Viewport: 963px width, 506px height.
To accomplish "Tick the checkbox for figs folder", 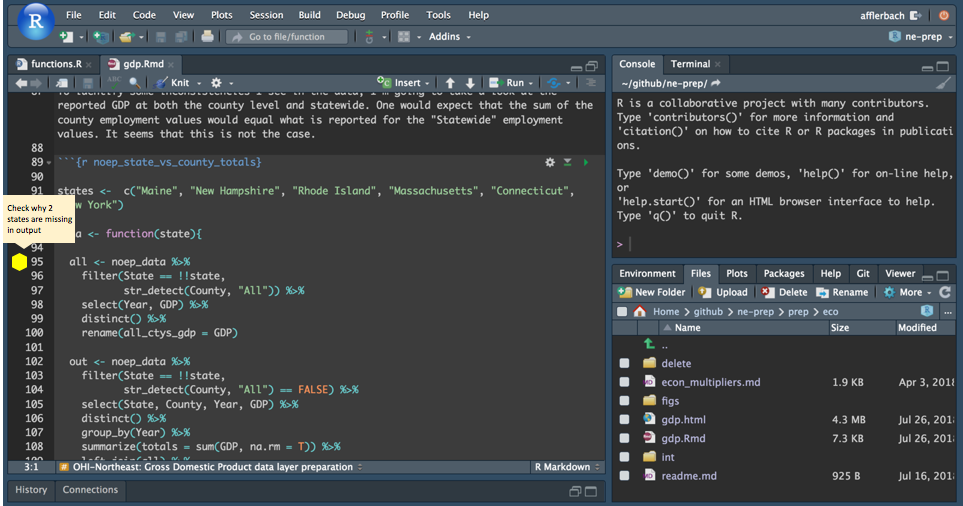I will click(624, 400).
